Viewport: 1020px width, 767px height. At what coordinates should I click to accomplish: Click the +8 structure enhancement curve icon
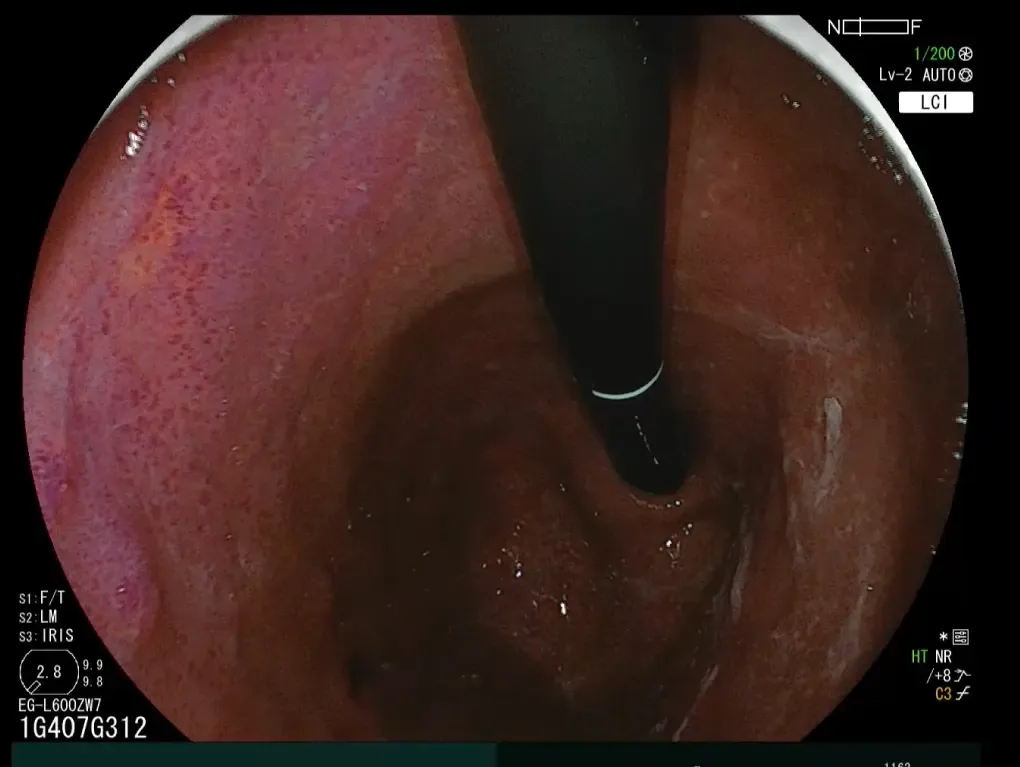click(x=963, y=676)
